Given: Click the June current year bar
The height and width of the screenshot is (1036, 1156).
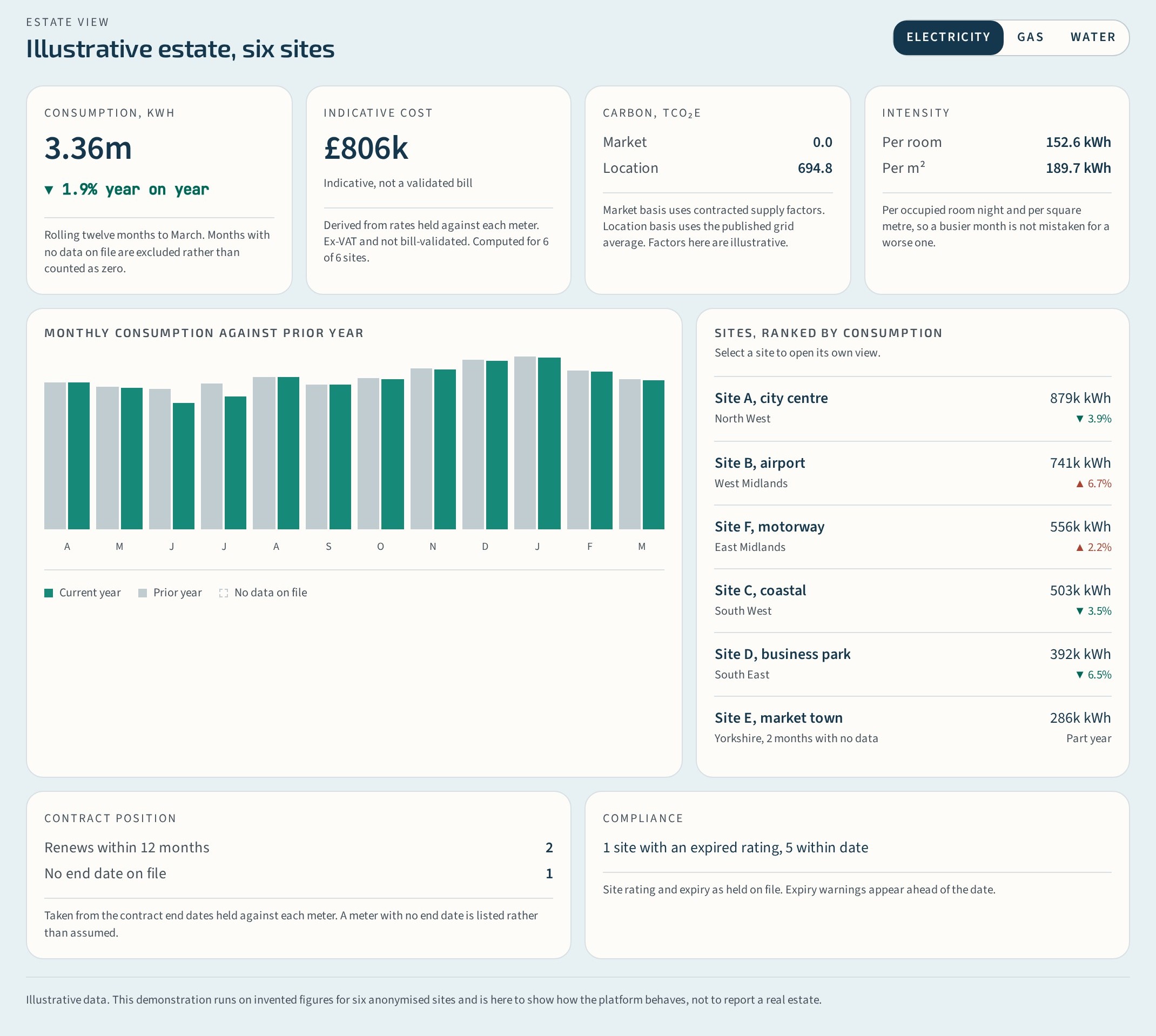Looking at the screenshot, I should pyautogui.click(x=183, y=466).
